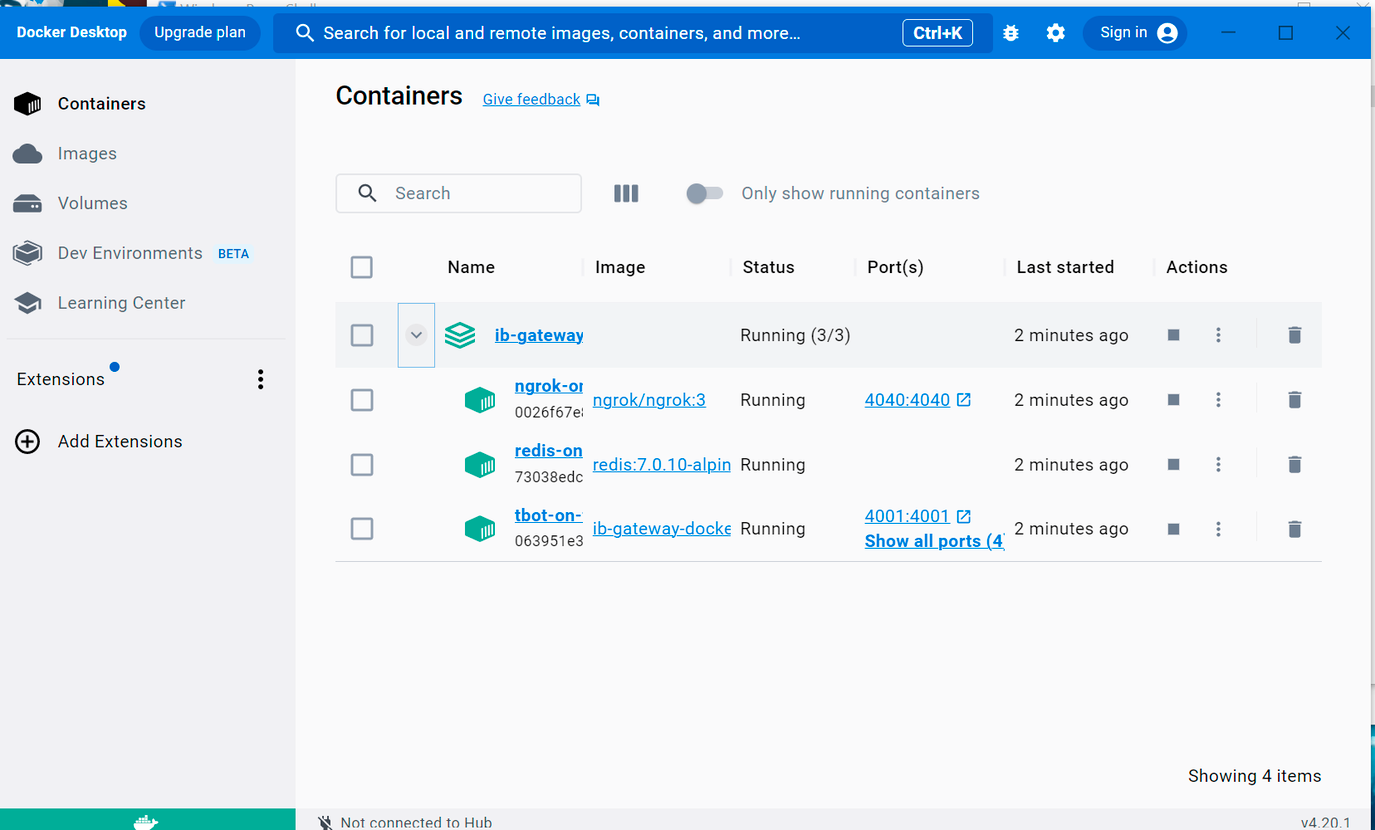The height and width of the screenshot is (830, 1375).
Task: Click the Upgrade plan button
Action: (x=200, y=33)
